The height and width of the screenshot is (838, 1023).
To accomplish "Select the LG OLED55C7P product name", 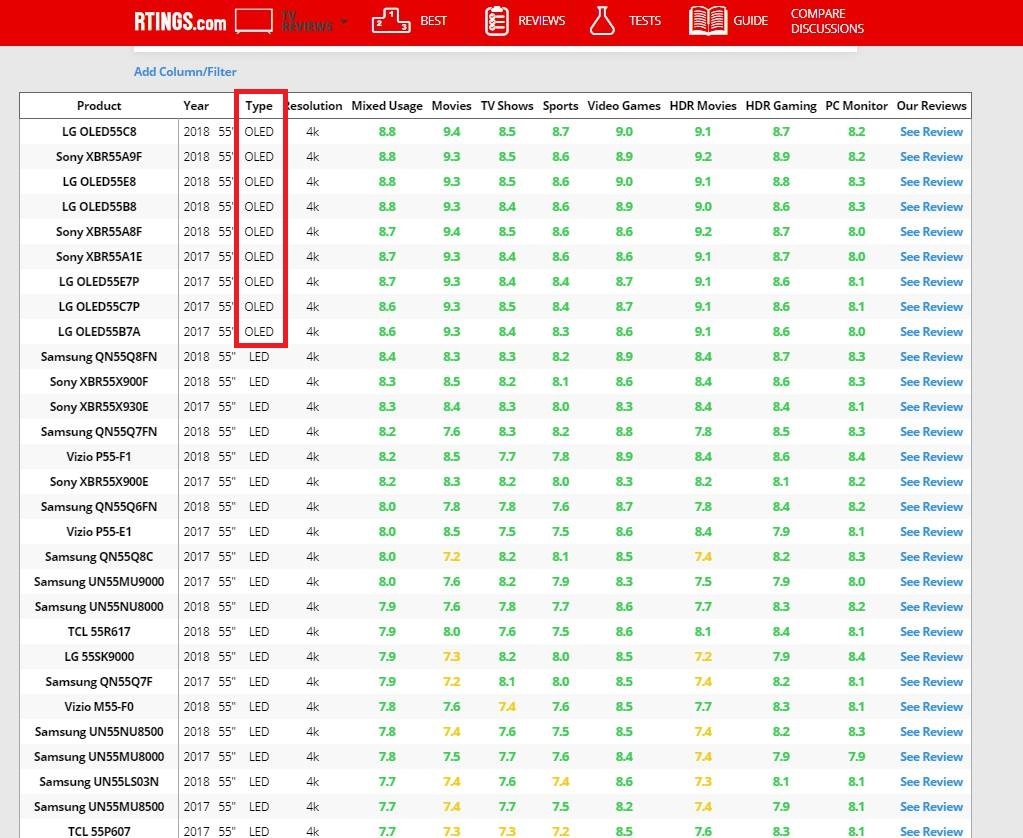I will coord(99,307).
